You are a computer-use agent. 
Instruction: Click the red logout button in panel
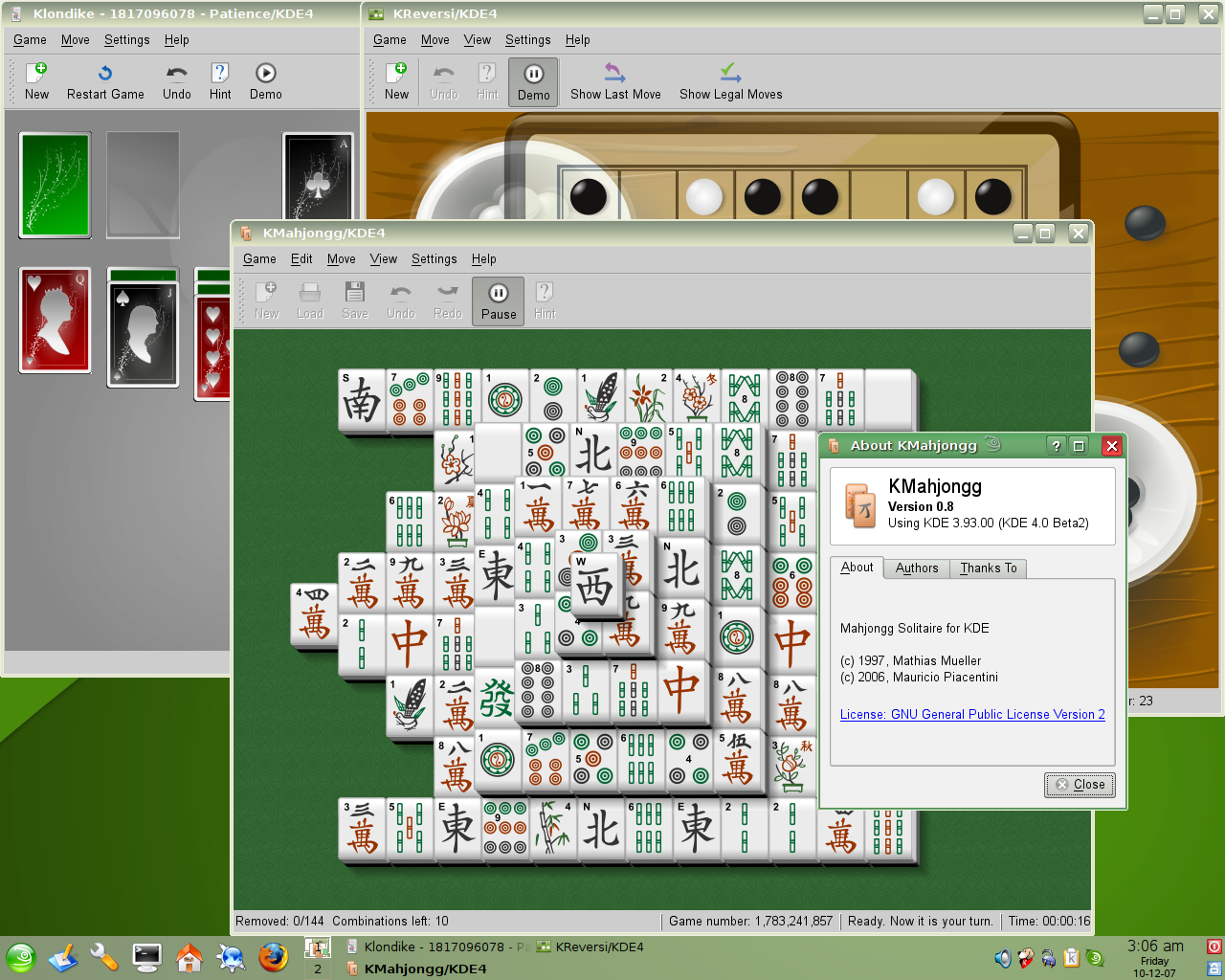1214,947
